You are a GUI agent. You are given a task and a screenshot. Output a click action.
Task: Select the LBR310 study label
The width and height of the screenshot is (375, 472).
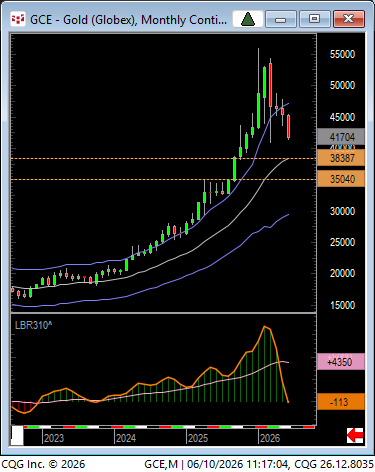click(x=33, y=325)
